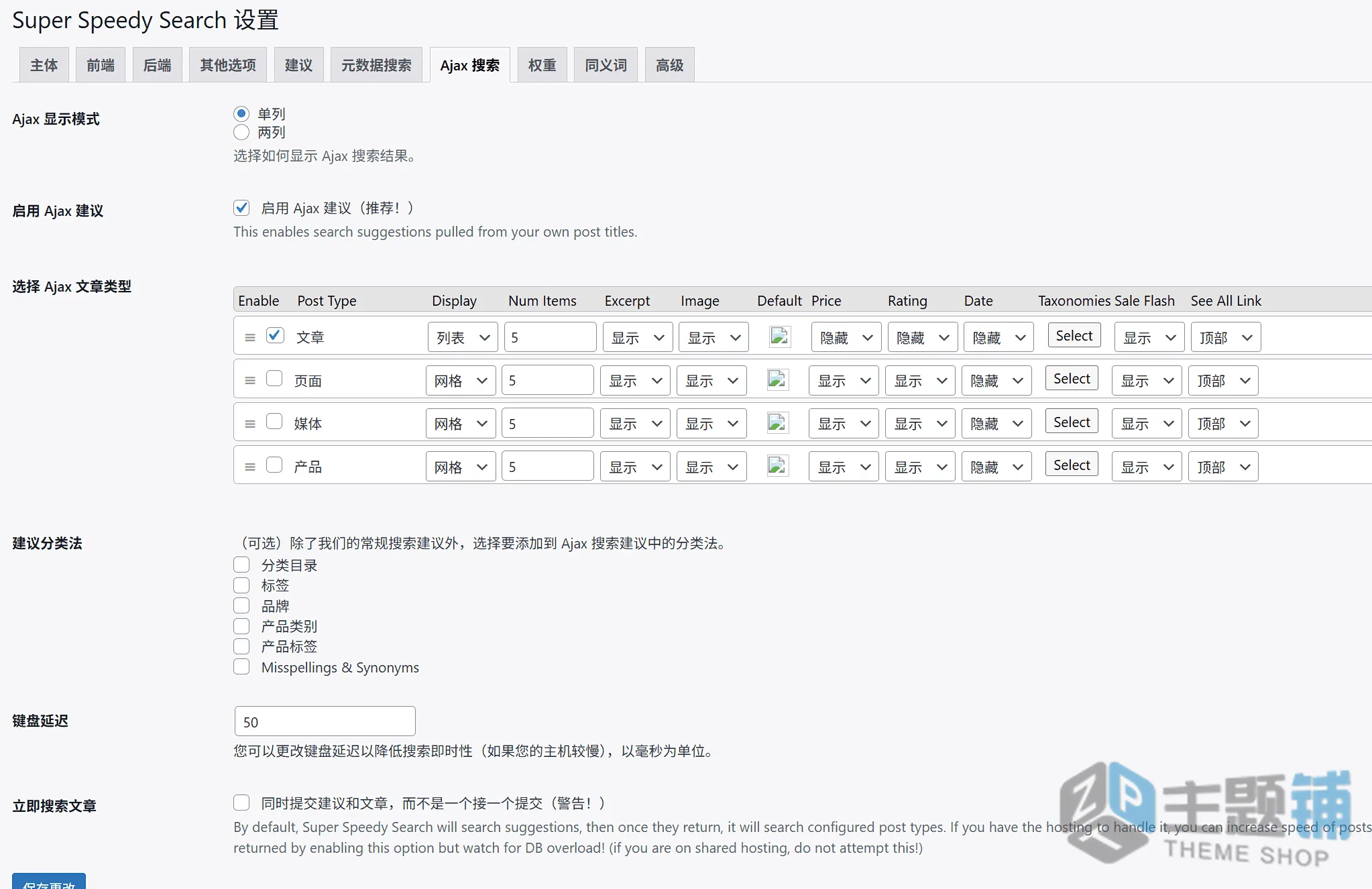The height and width of the screenshot is (889, 1372).
Task: Open Excerpt dropdown for 文章 row
Action: tap(638, 337)
